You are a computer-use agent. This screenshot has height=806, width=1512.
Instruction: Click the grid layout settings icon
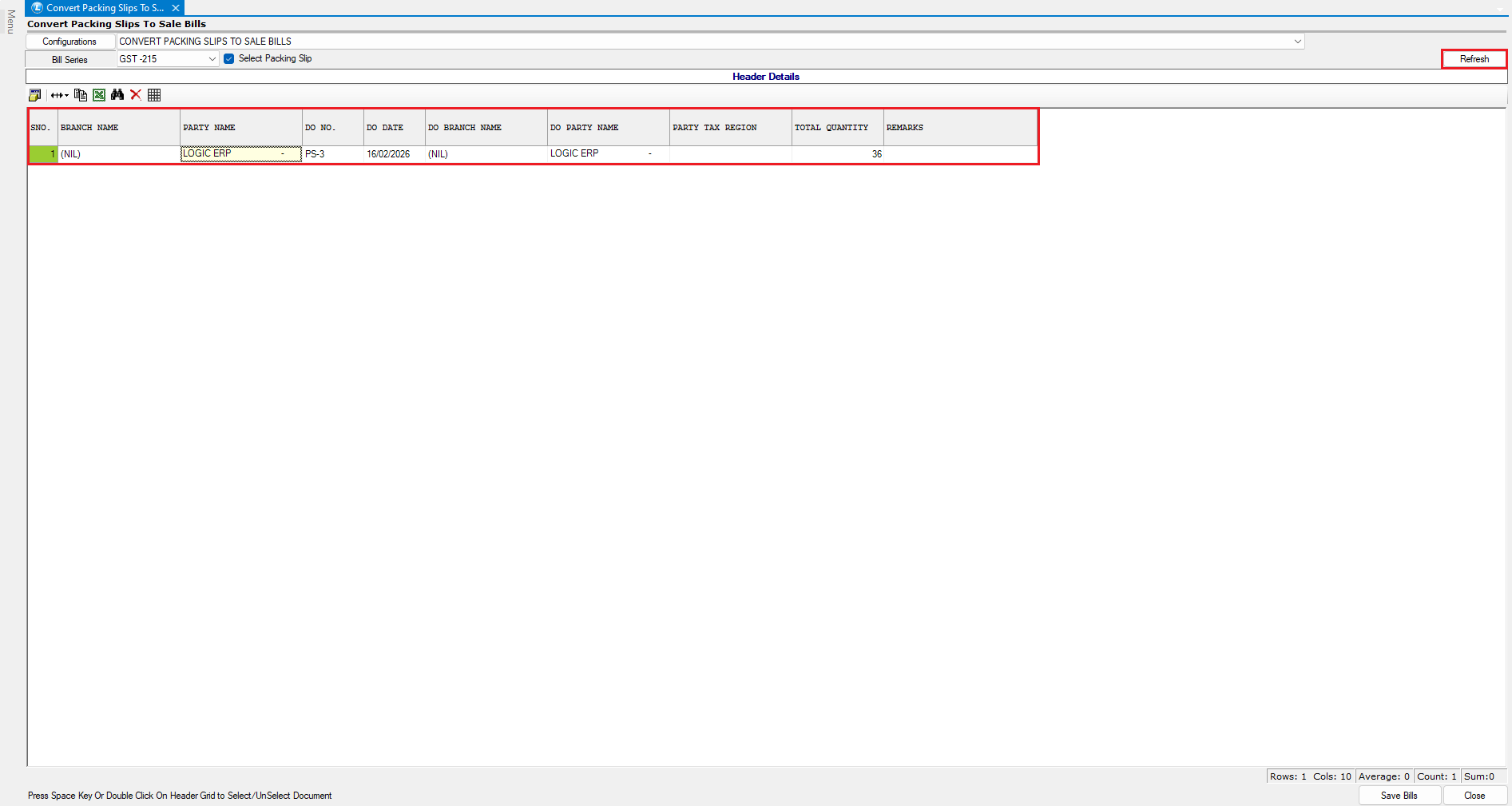coord(35,95)
